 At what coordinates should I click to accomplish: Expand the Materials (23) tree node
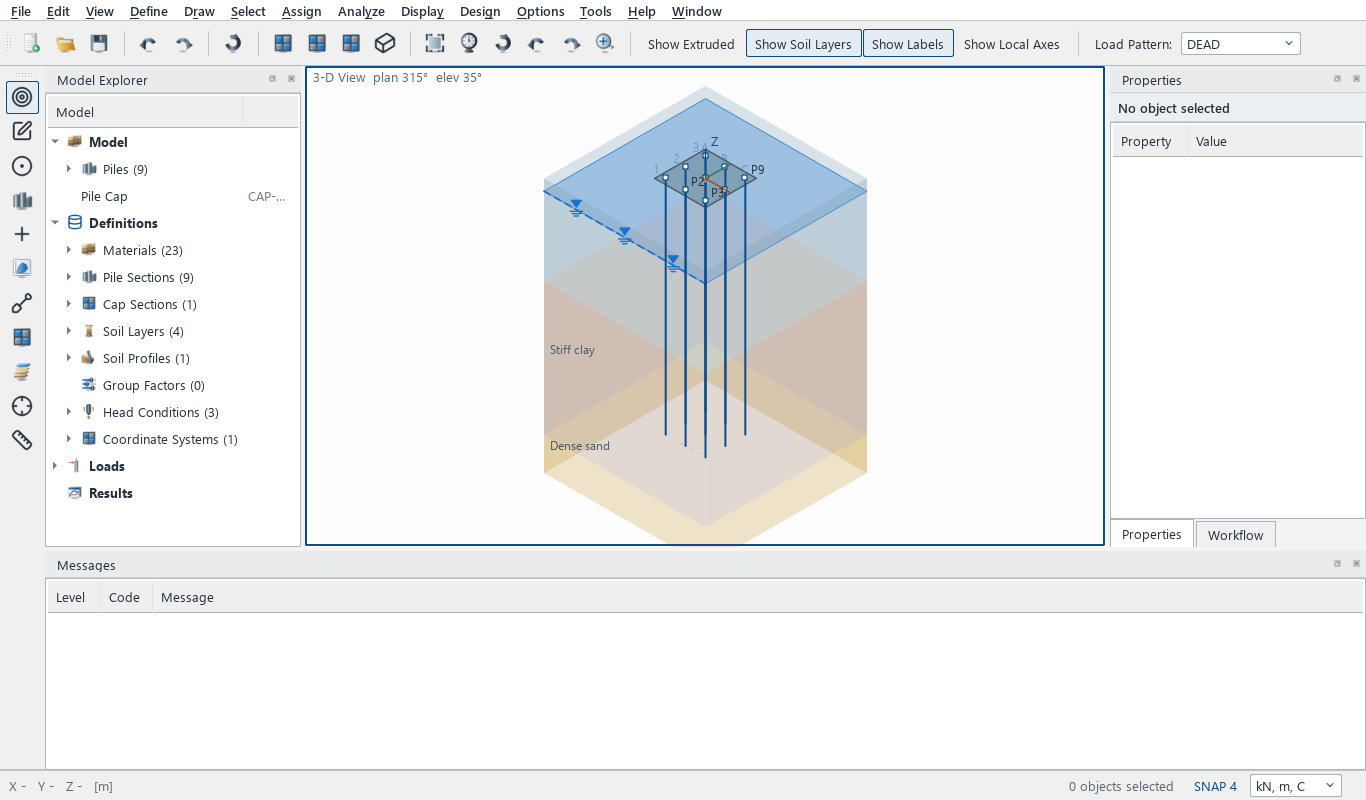coord(69,250)
